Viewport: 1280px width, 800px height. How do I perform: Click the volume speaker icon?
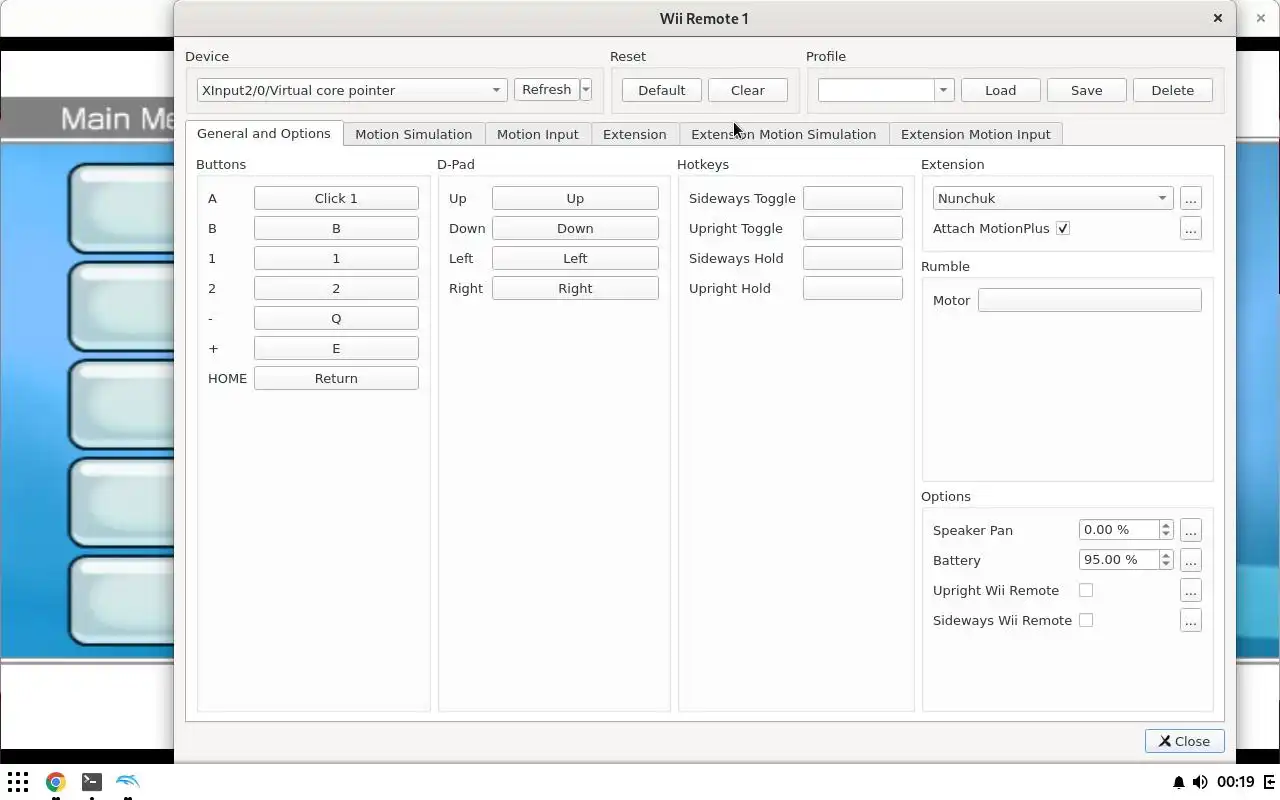[1200, 782]
